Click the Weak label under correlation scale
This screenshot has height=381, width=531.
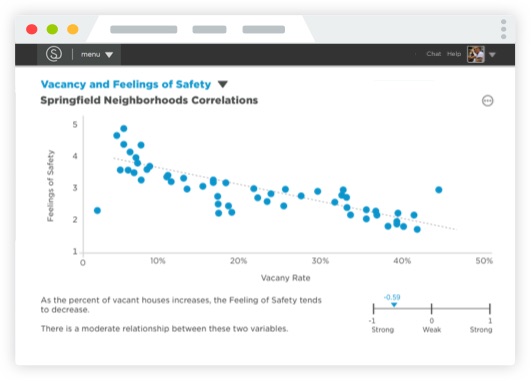[431, 330]
